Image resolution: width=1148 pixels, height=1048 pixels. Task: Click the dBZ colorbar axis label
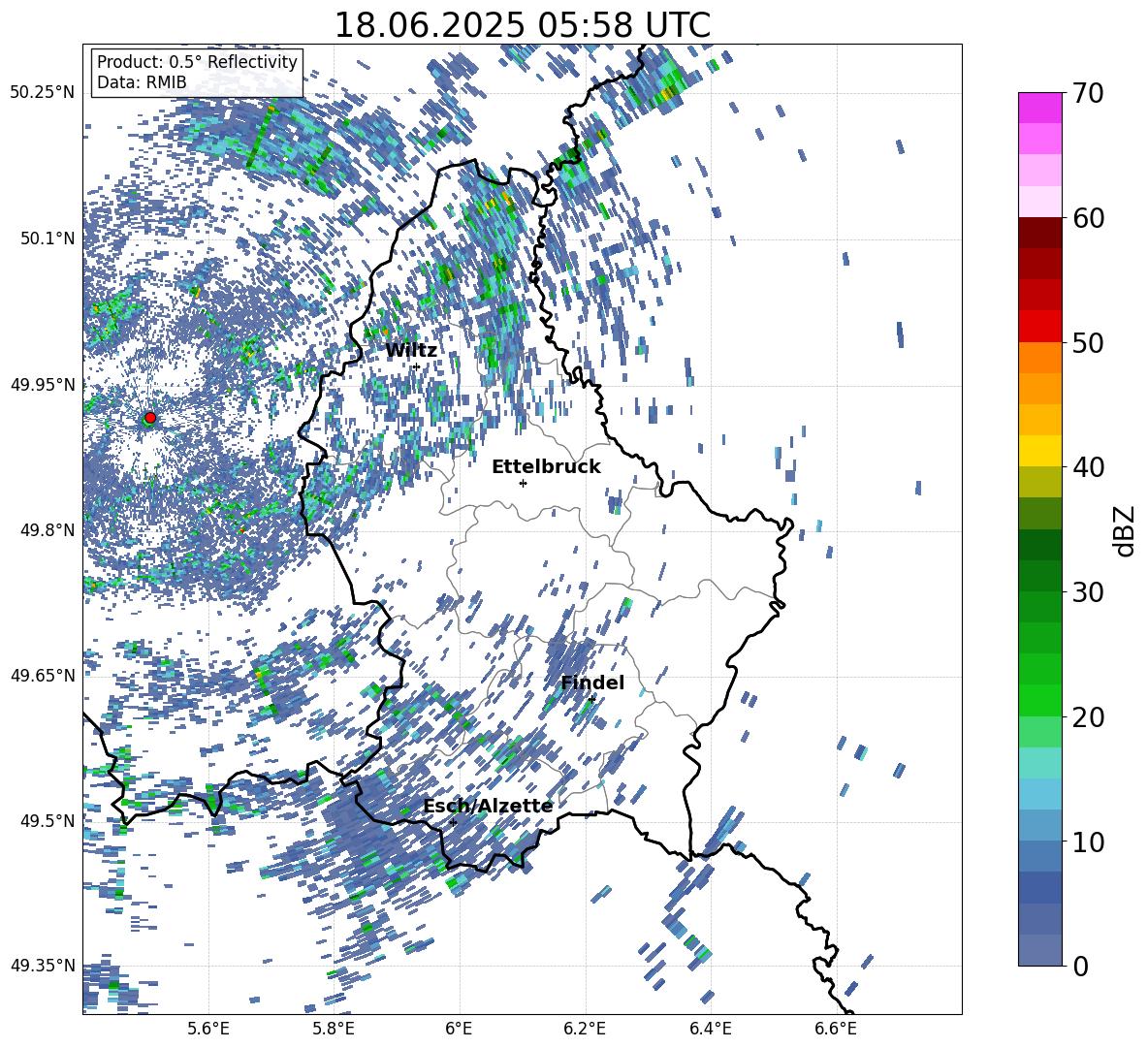(x=1125, y=530)
